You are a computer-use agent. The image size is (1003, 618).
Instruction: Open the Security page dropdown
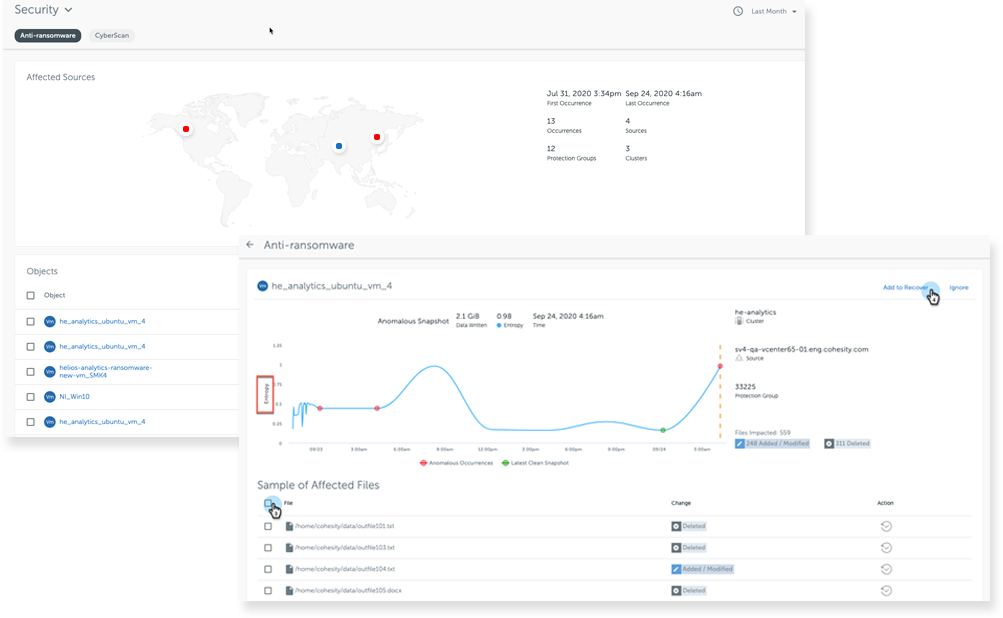(x=68, y=10)
